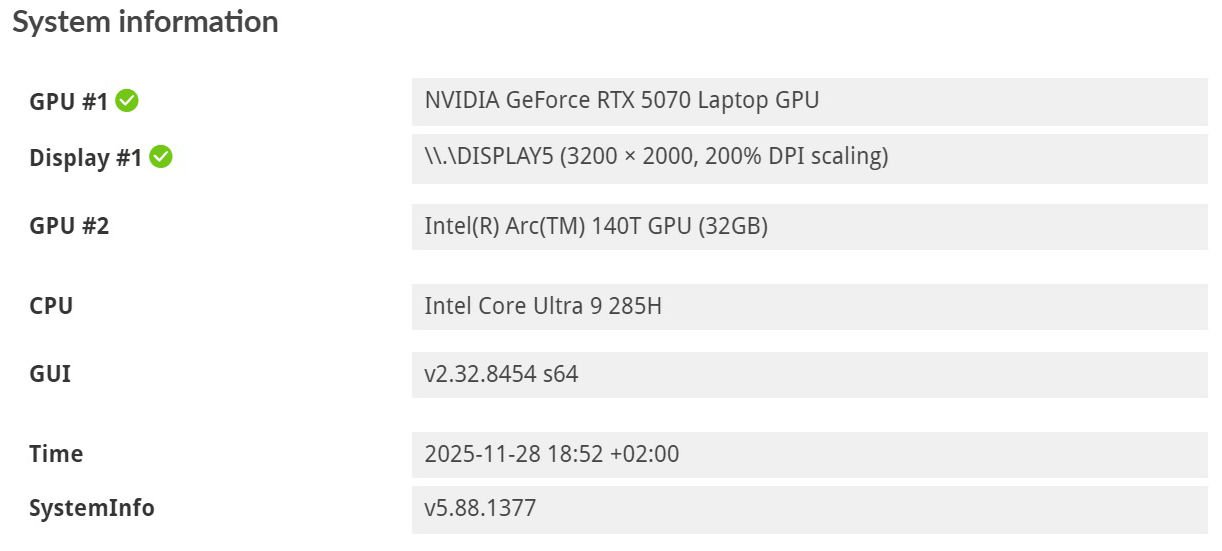Click the green checkmark beside Display #1
Screen dimensions: 1222x551
[161, 157]
